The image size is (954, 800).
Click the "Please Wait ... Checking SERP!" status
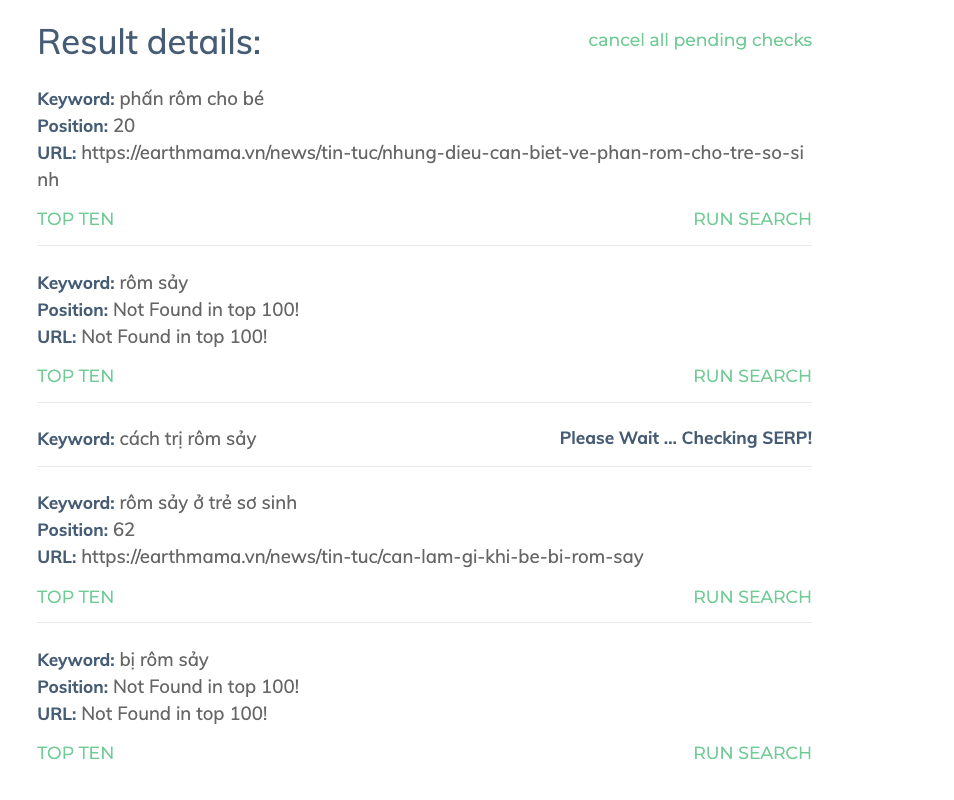pos(686,438)
